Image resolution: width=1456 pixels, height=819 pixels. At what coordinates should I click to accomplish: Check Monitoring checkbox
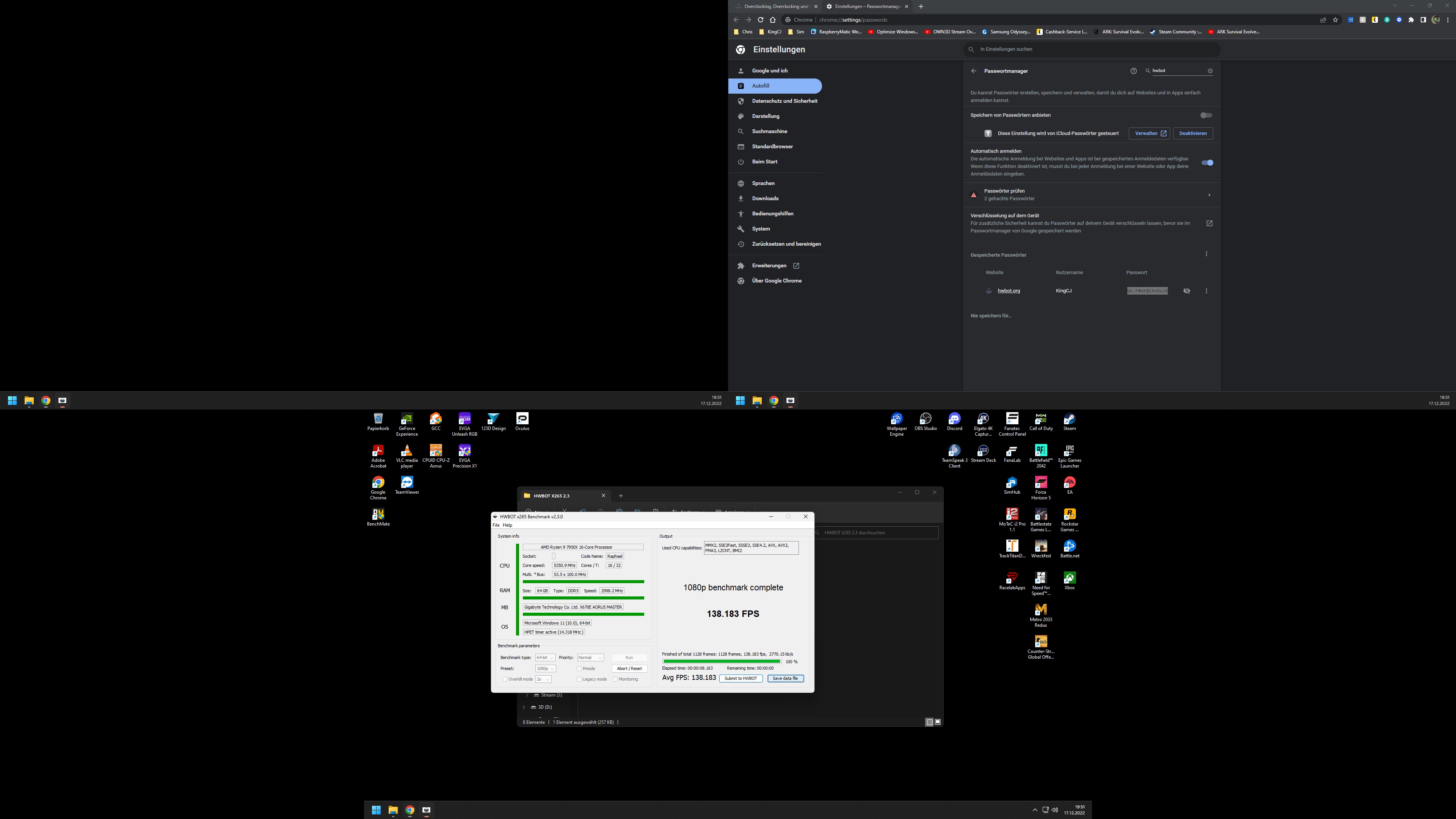tap(615, 679)
